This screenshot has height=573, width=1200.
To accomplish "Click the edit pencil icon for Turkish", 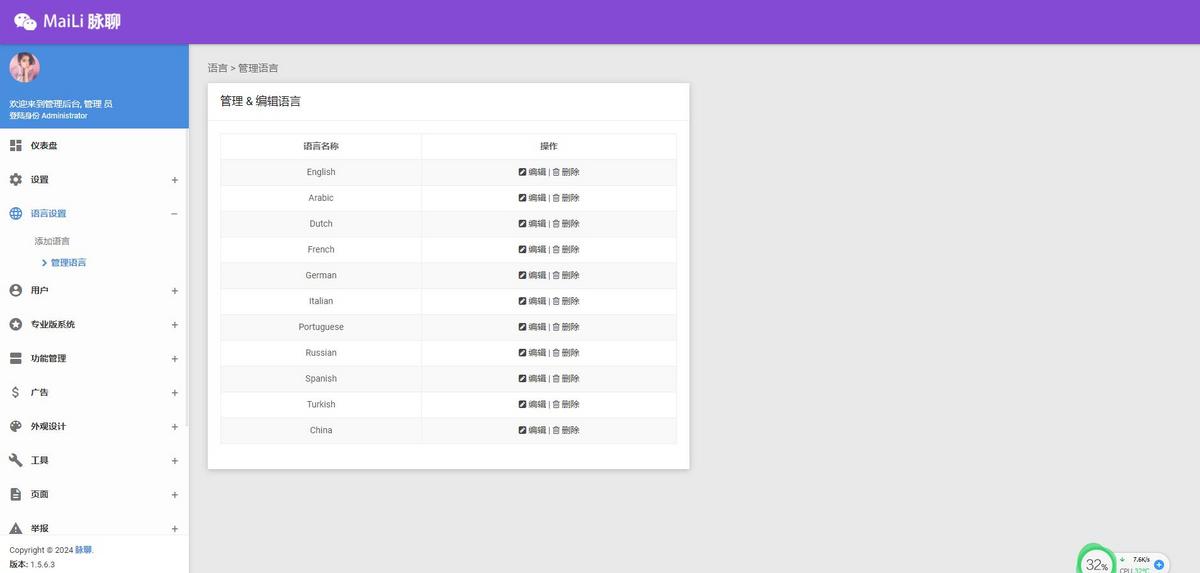I will pos(522,405).
